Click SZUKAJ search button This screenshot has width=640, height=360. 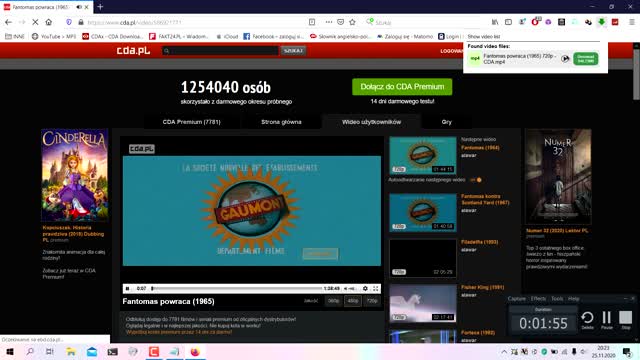point(293,51)
